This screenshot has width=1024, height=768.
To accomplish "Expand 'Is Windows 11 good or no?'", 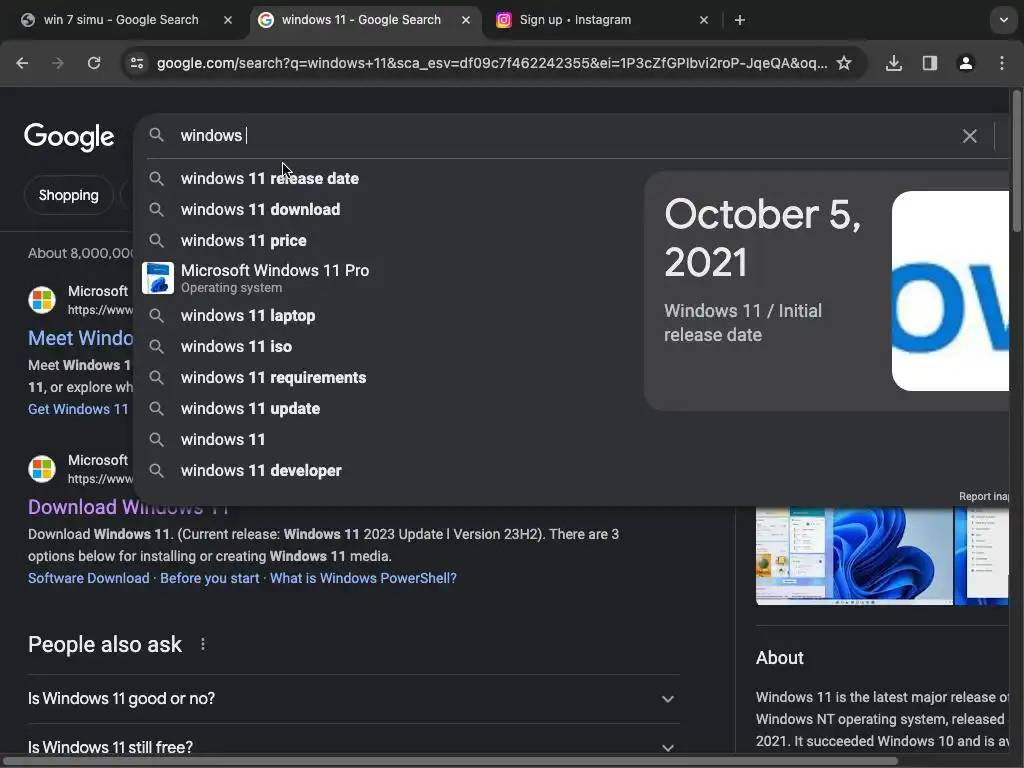I will pos(353,699).
